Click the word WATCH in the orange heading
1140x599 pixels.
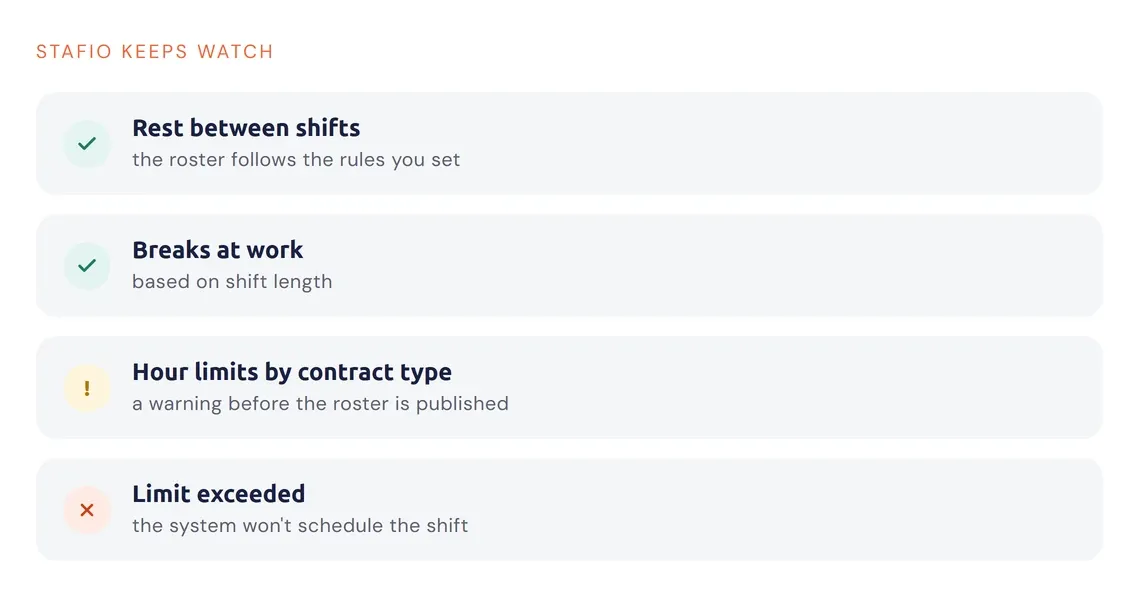[x=236, y=52]
